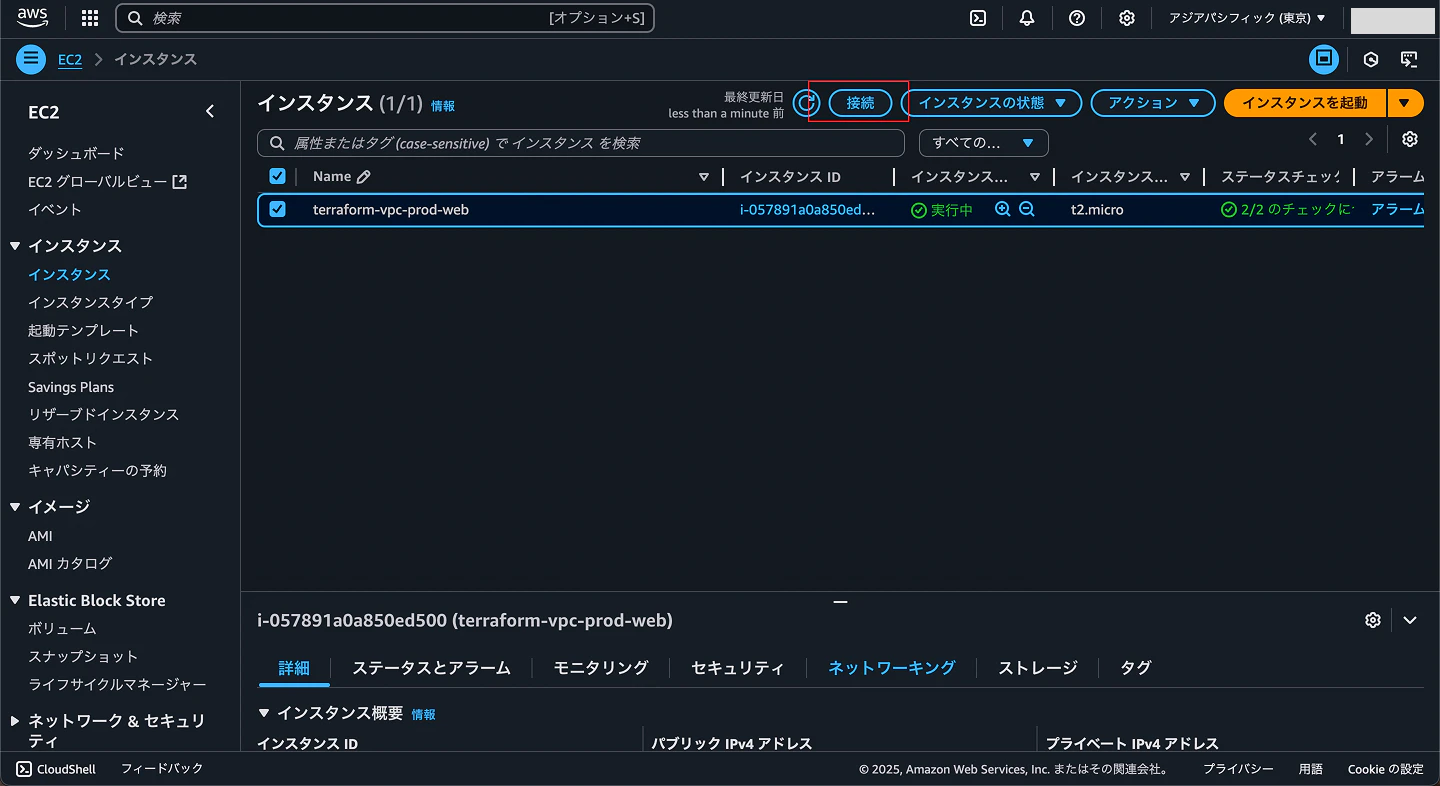This screenshot has width=1440, height=786.
Task: Click the hamburger navigation icon in the sidebar
Action: [x=30, y=59]
